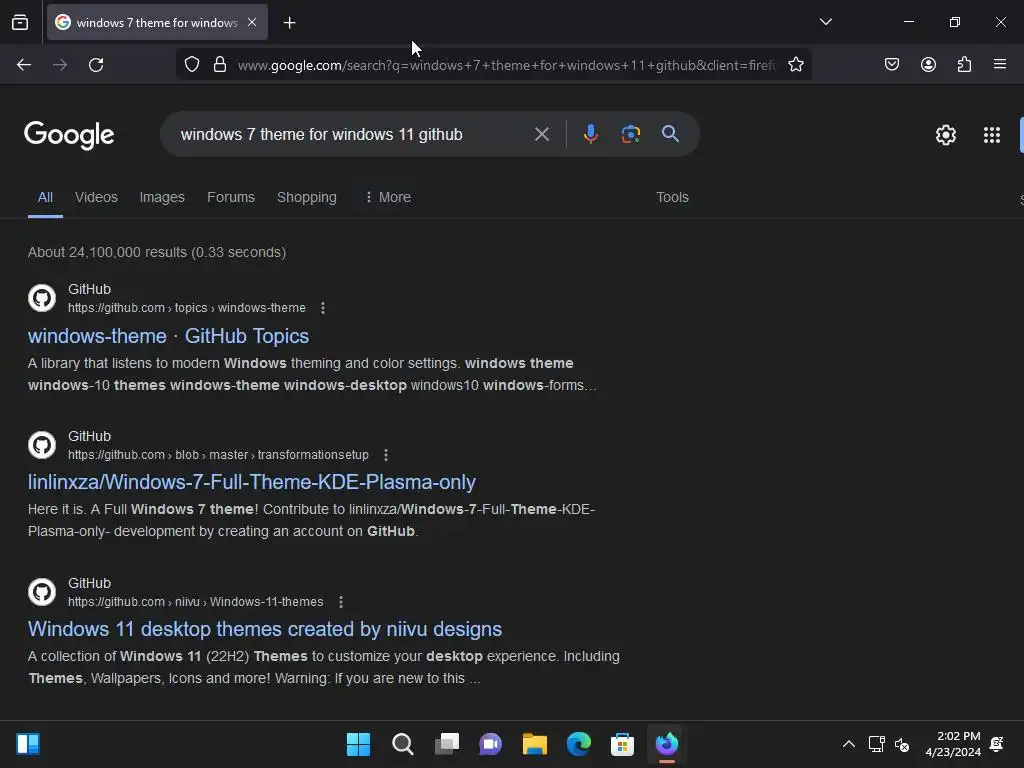Open the Widgets panel on taskbar
1024x768 pixels.
(28, 744)
